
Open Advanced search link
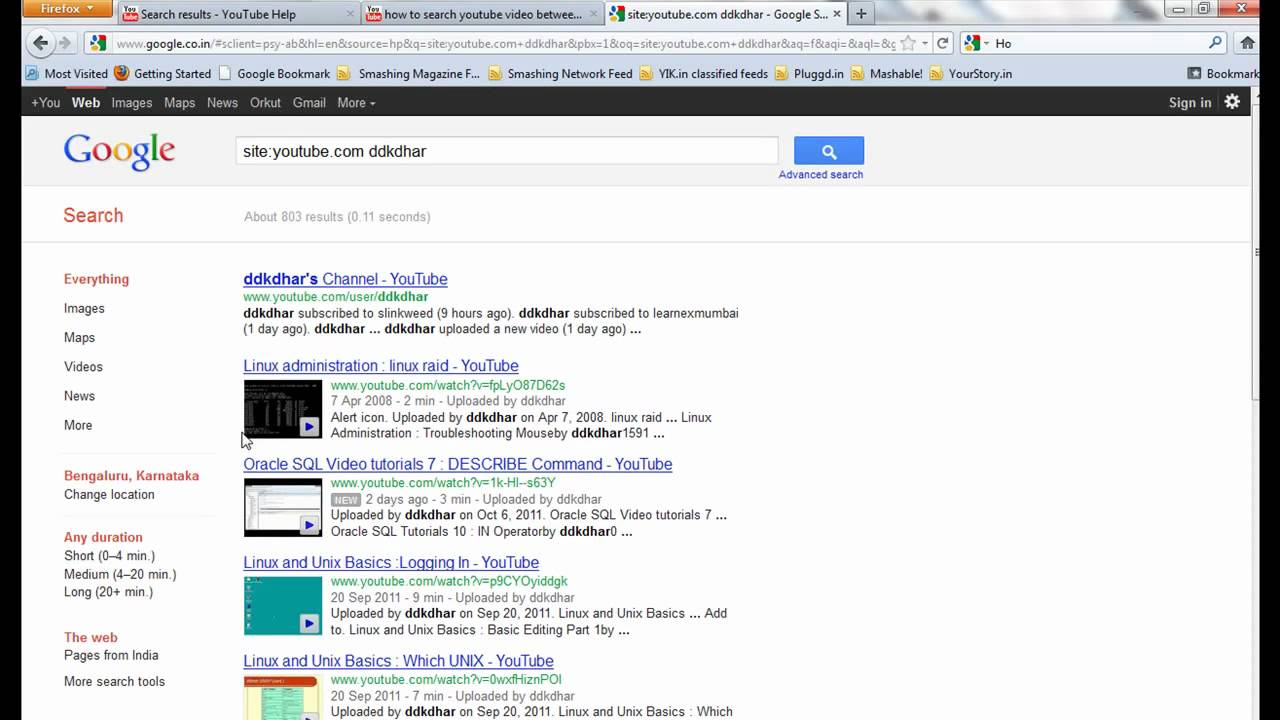pos(821,175)
